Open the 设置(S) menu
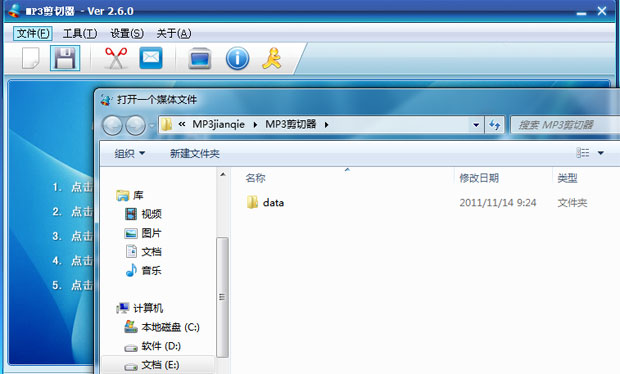The width and height of the screenshot is (620, 374). pyautogui.click(x=127, y=34)
